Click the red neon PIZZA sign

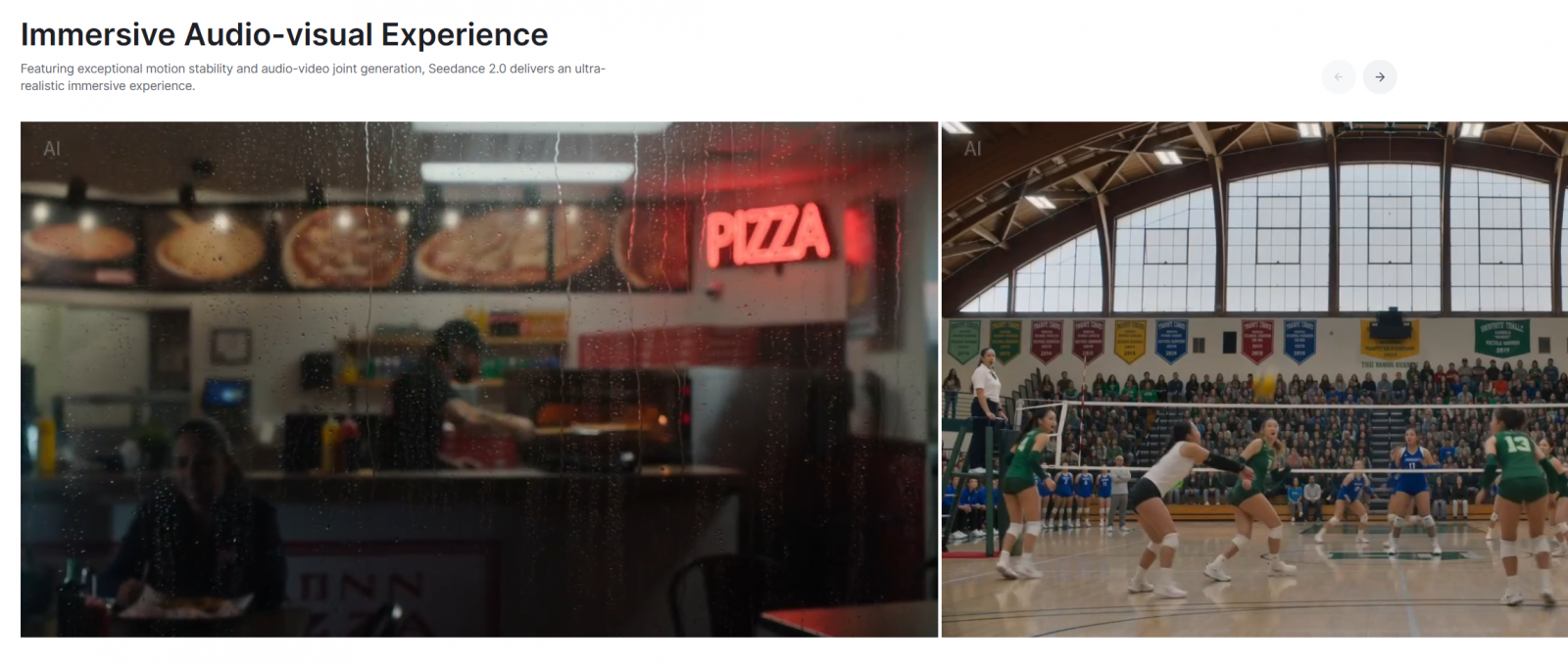767,235
